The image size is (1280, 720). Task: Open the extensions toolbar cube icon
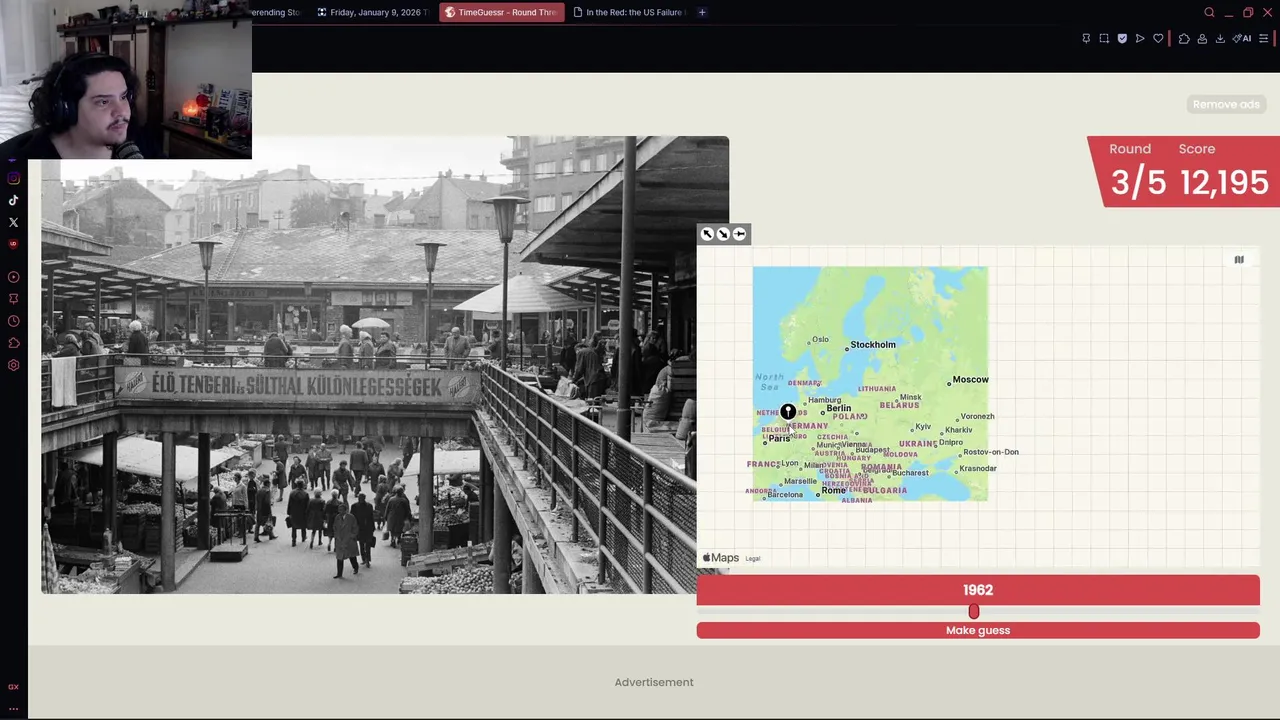(x=1184, y=39)
